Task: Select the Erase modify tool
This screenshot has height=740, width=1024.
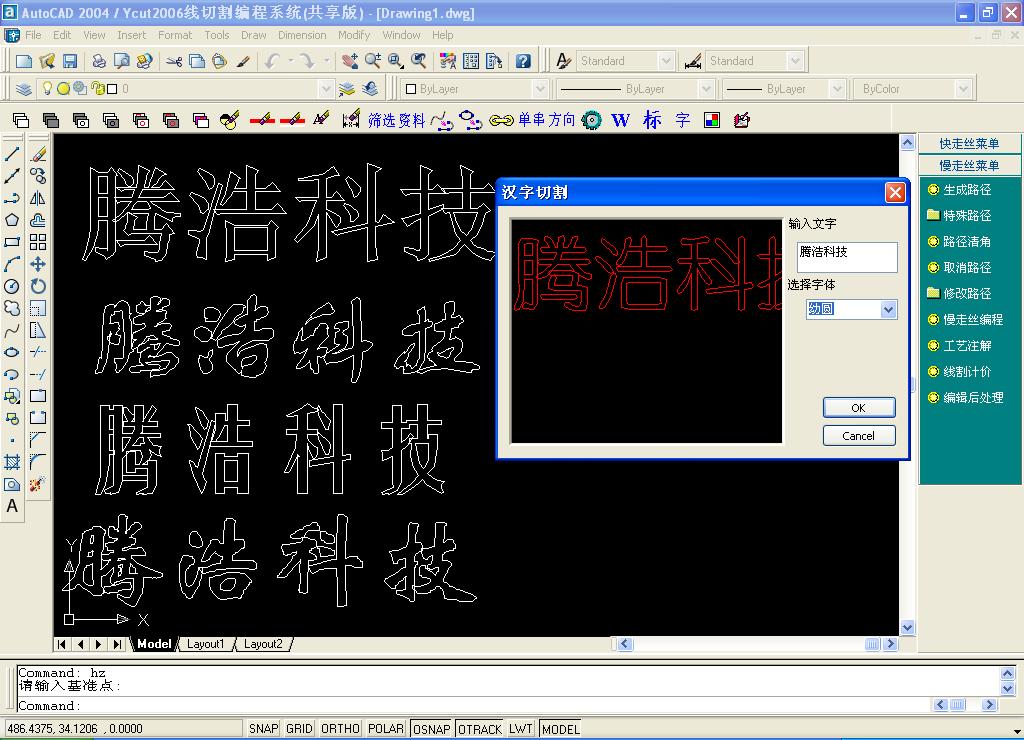Action: 39,154
